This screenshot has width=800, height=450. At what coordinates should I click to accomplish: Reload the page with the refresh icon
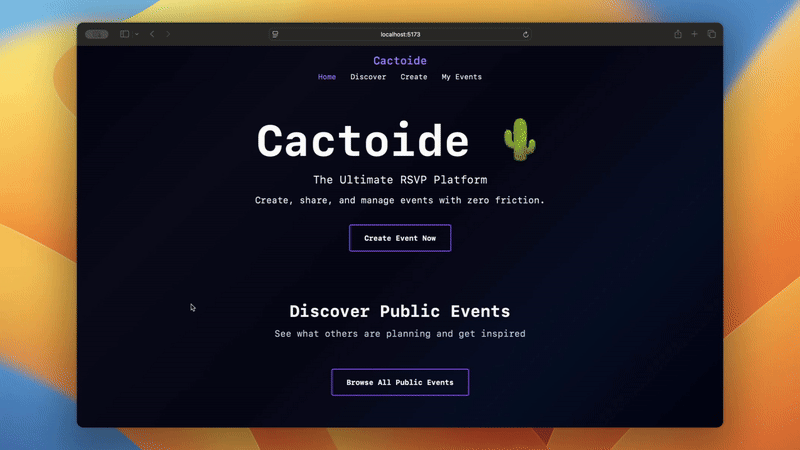526,34
